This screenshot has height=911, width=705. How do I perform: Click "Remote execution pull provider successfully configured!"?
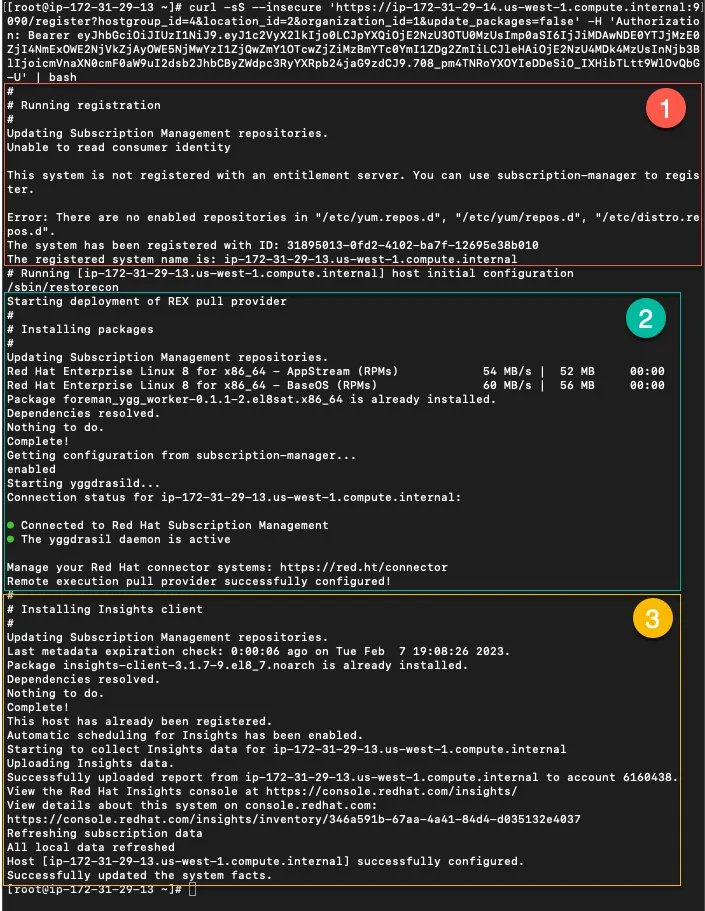click(x=199, y=581)
